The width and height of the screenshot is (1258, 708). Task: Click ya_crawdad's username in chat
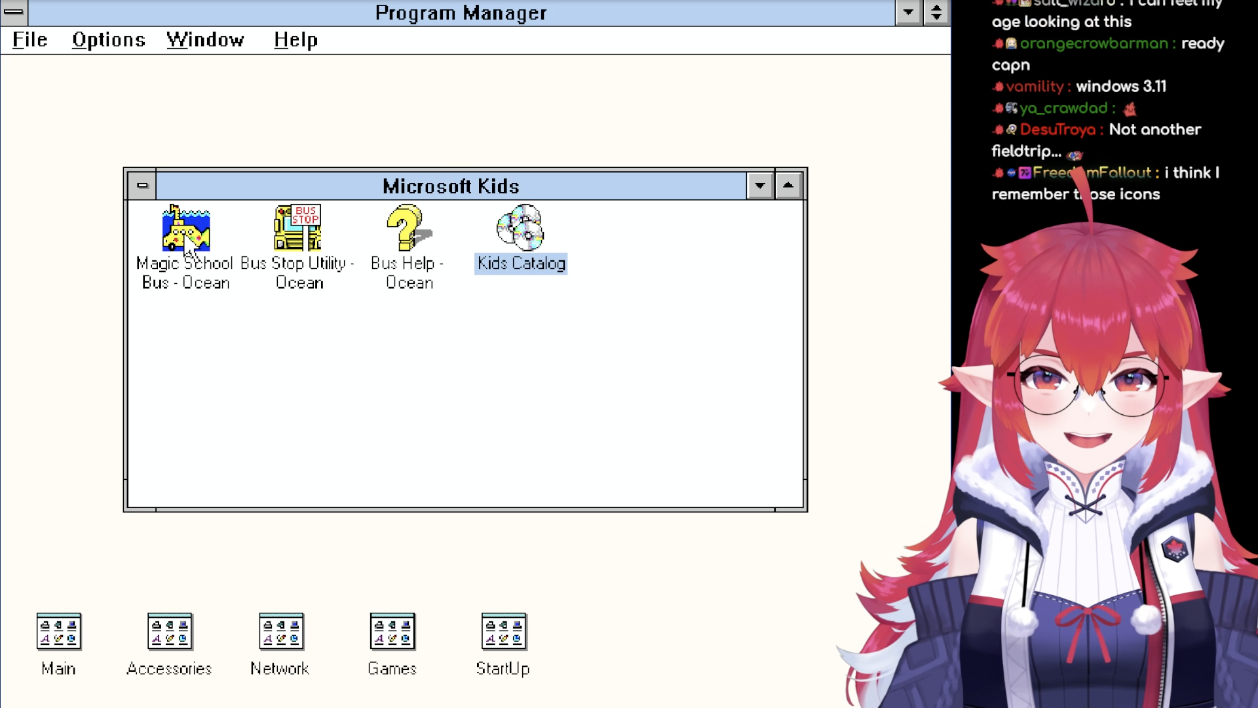click(1063, 108)
